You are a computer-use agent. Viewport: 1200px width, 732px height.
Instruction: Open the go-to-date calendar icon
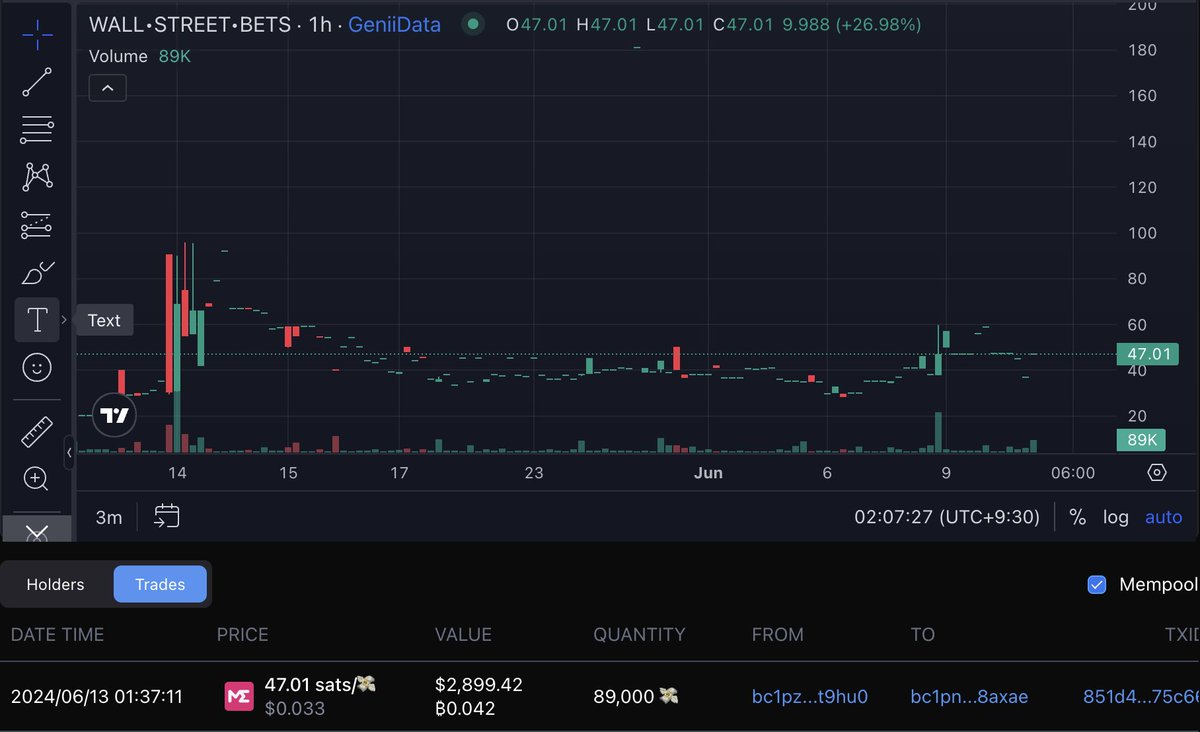(x=166, y=516)
